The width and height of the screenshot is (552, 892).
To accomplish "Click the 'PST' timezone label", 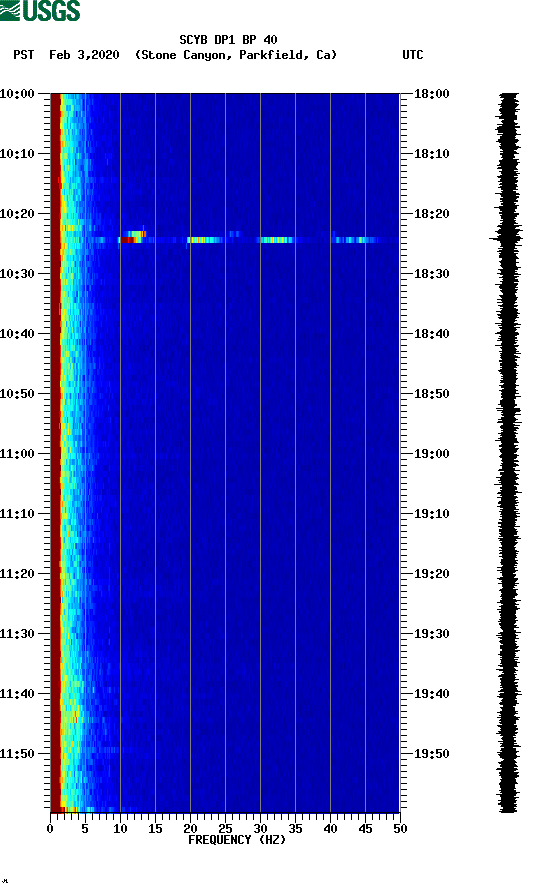I will 23,55.
